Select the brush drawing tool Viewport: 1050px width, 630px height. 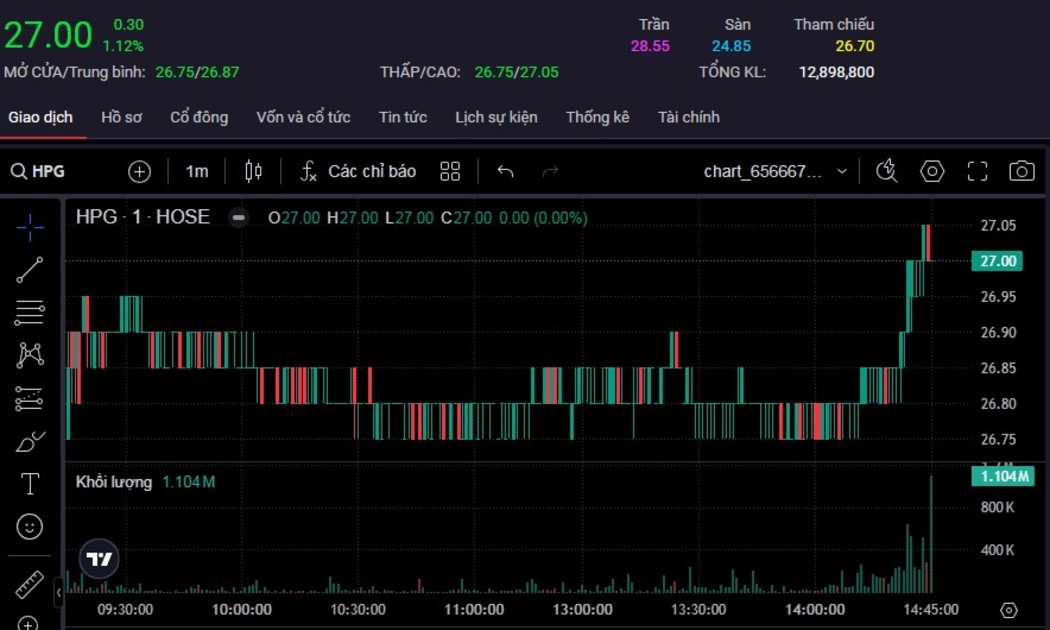(30, 441)
